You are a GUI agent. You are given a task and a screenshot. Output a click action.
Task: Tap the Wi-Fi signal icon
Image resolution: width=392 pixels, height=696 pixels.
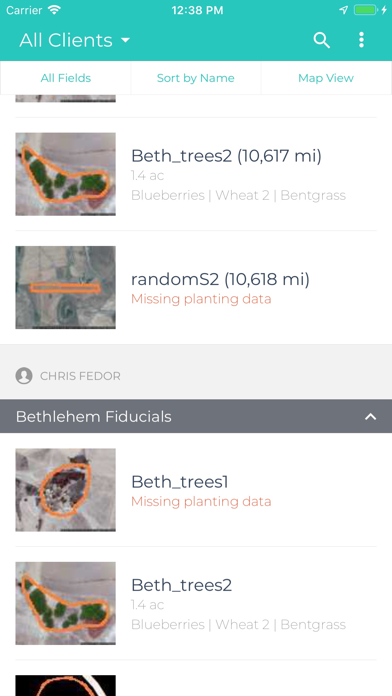[55, 10]
